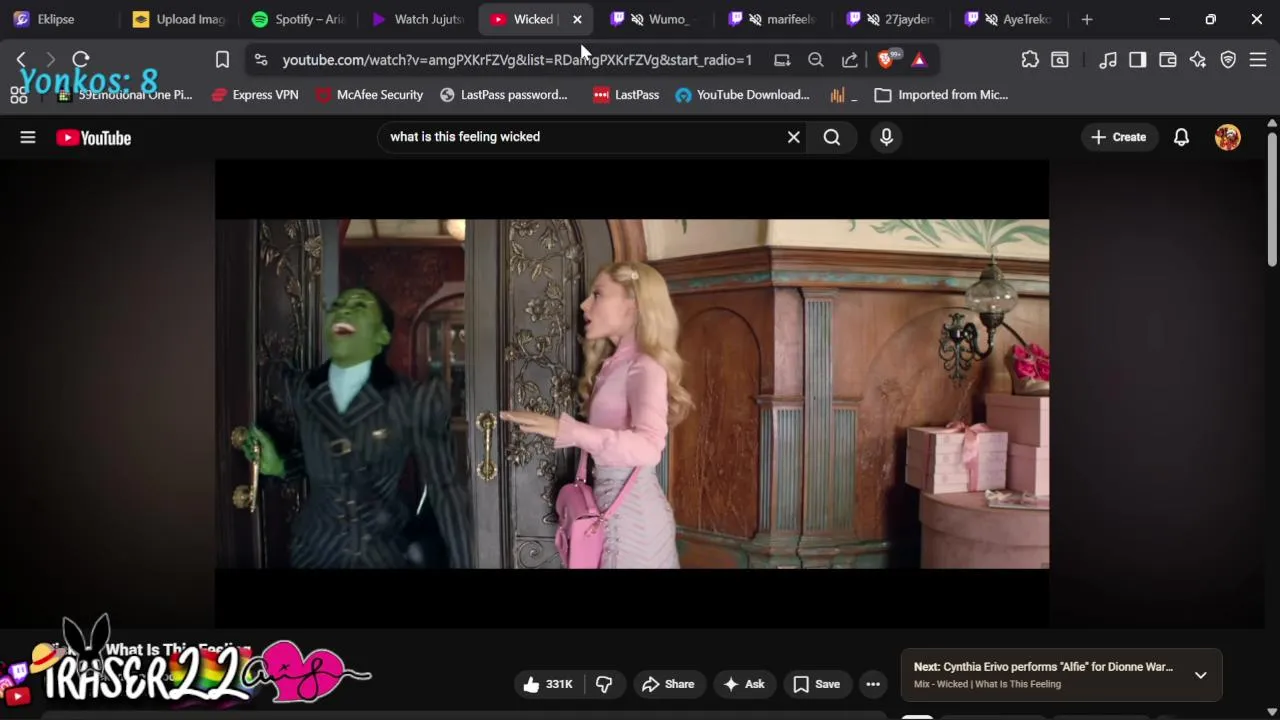
Task: Open the LastPass password bookmark
Action: pyautogui.click(x=504, y=95)
